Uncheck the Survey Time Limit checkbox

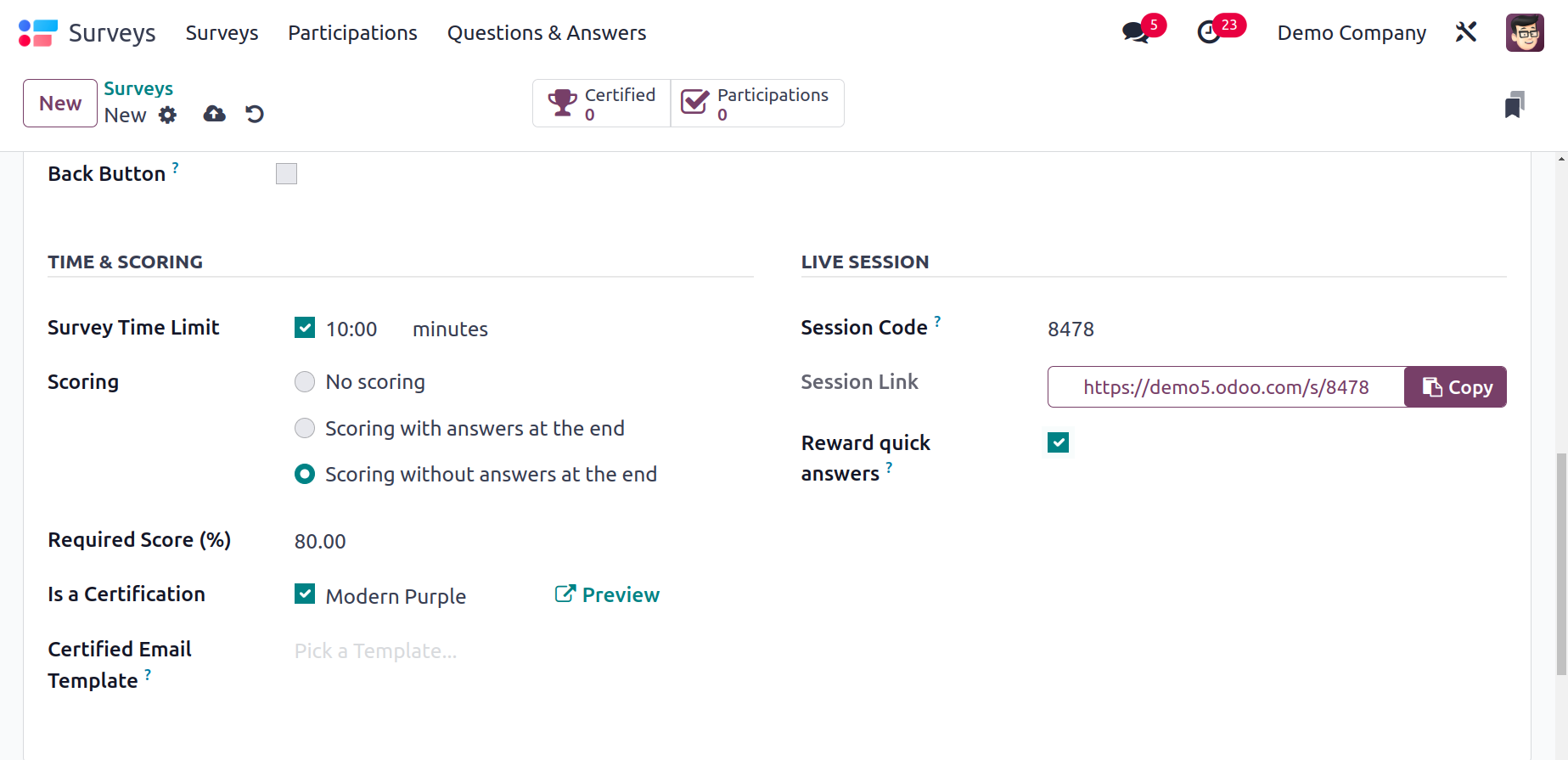pyautogui.click(x=305, y=328)
